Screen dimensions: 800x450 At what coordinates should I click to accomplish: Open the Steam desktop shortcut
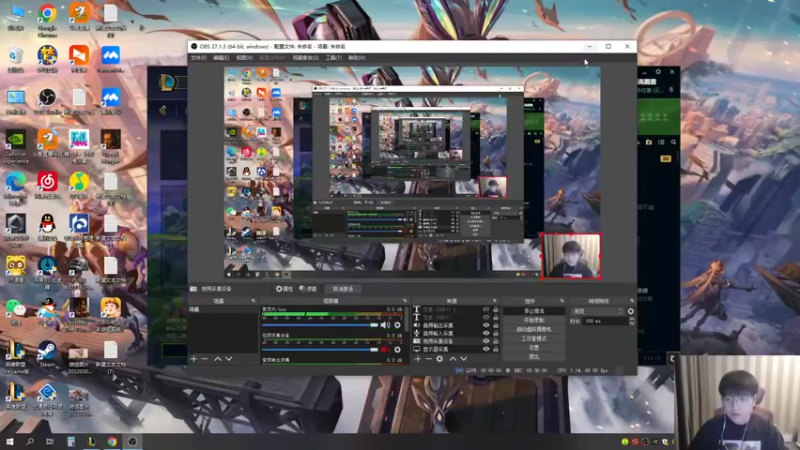tap(47, 354)
